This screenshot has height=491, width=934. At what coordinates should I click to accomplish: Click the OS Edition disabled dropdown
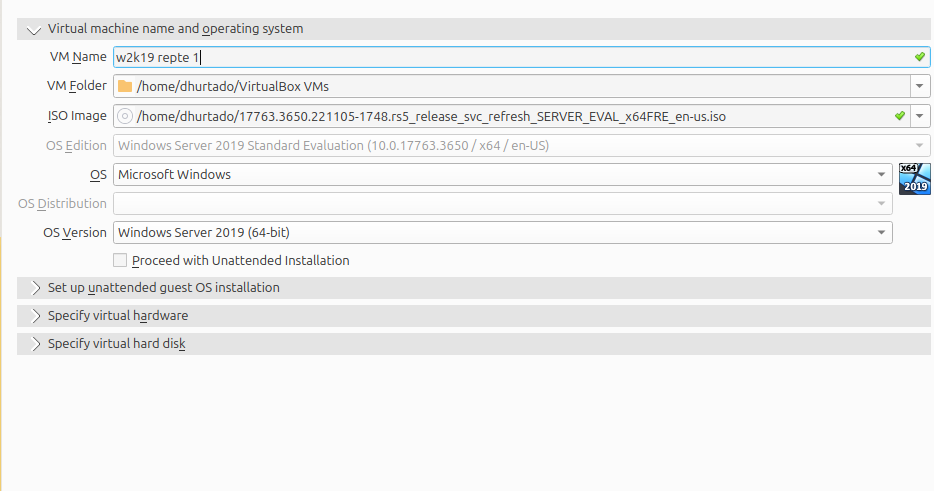pyautogui.click(x=502, y=146)
